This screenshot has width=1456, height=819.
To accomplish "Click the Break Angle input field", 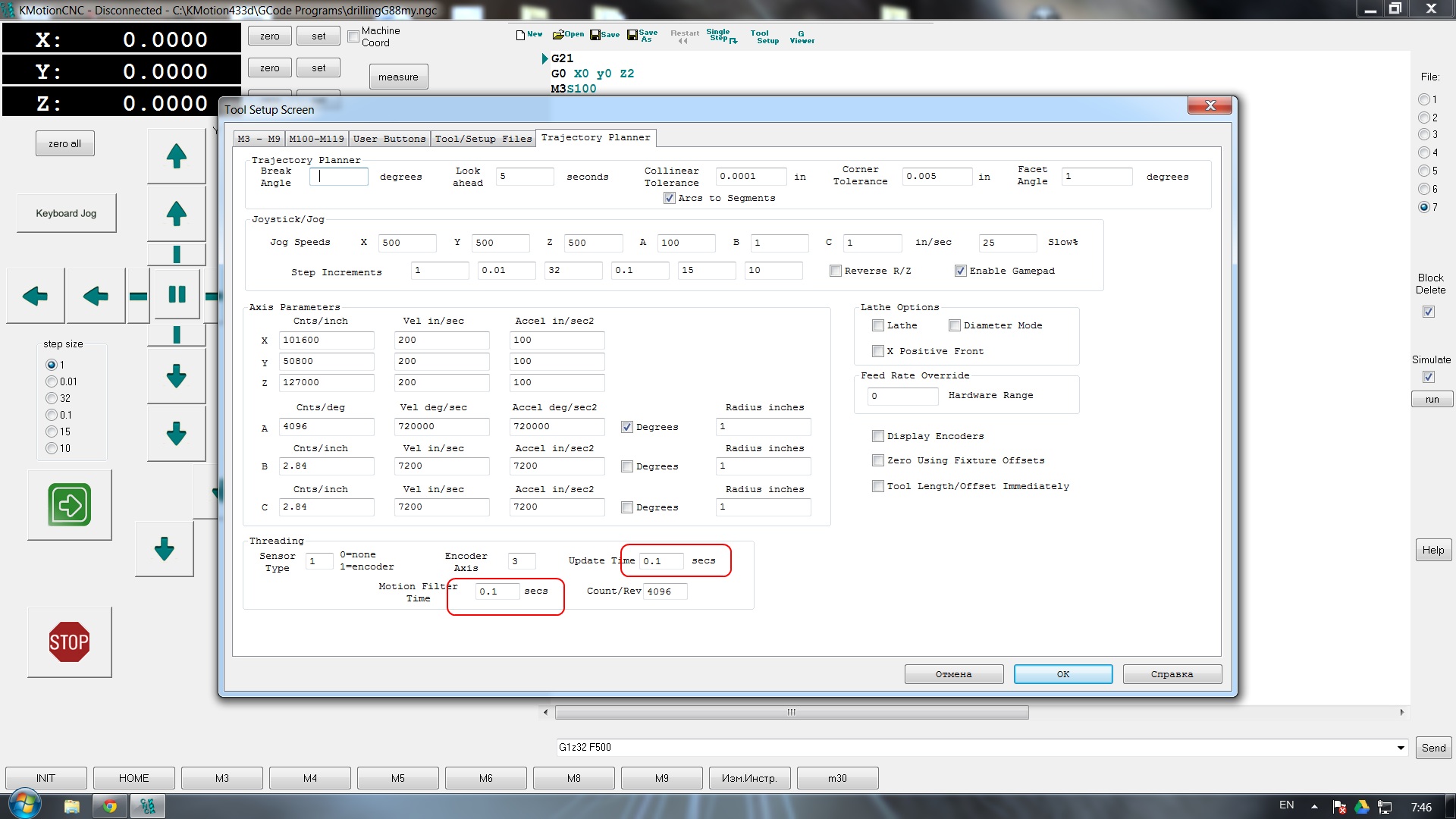I will 339,177.
